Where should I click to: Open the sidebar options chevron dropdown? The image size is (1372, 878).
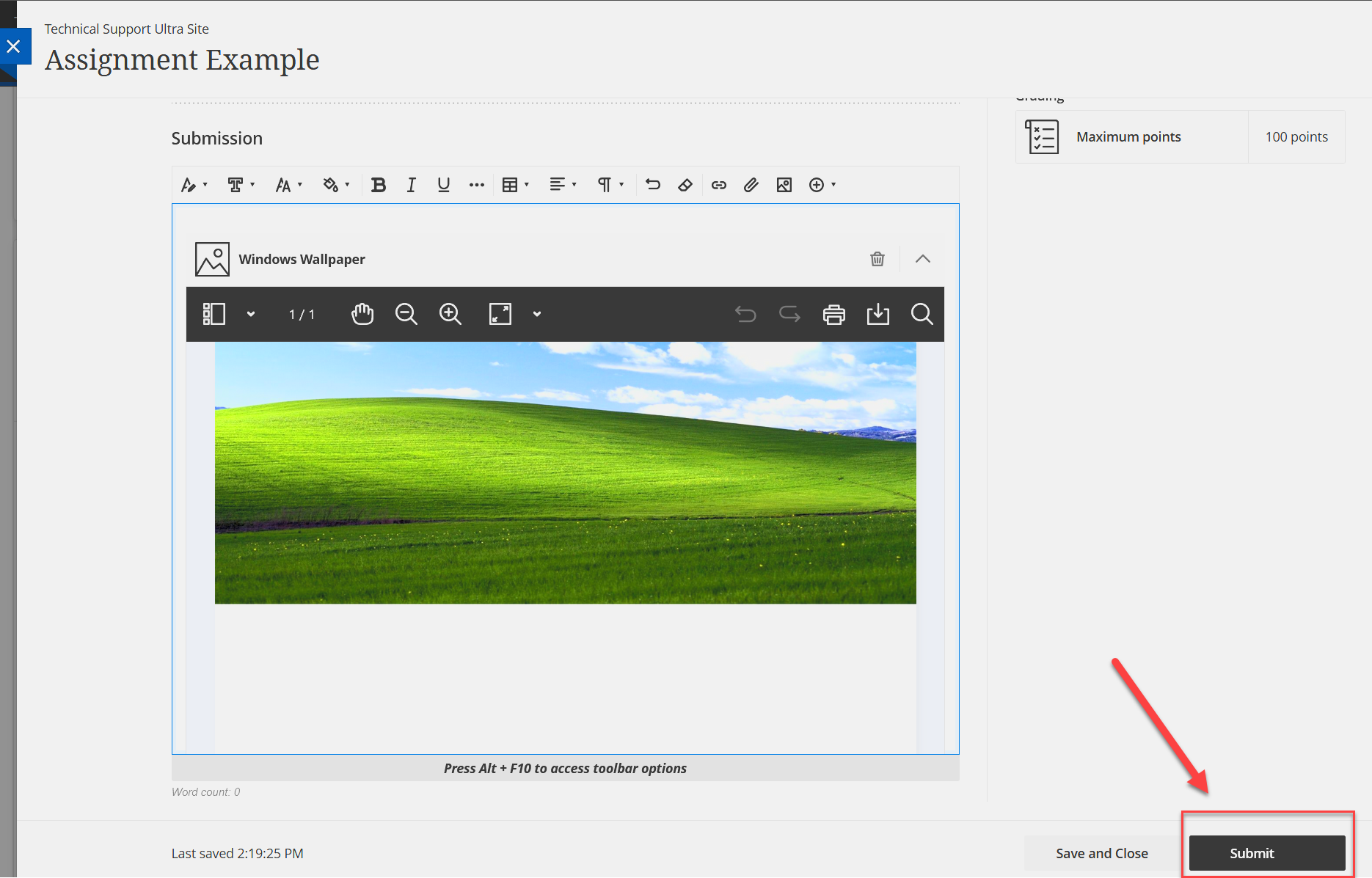(x=251, y=314)
